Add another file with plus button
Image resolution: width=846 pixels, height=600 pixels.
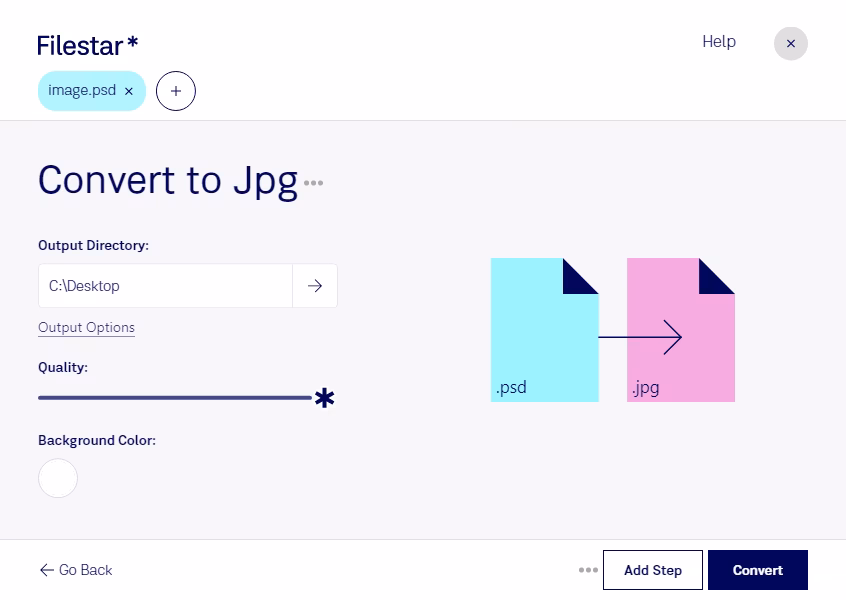176,91
